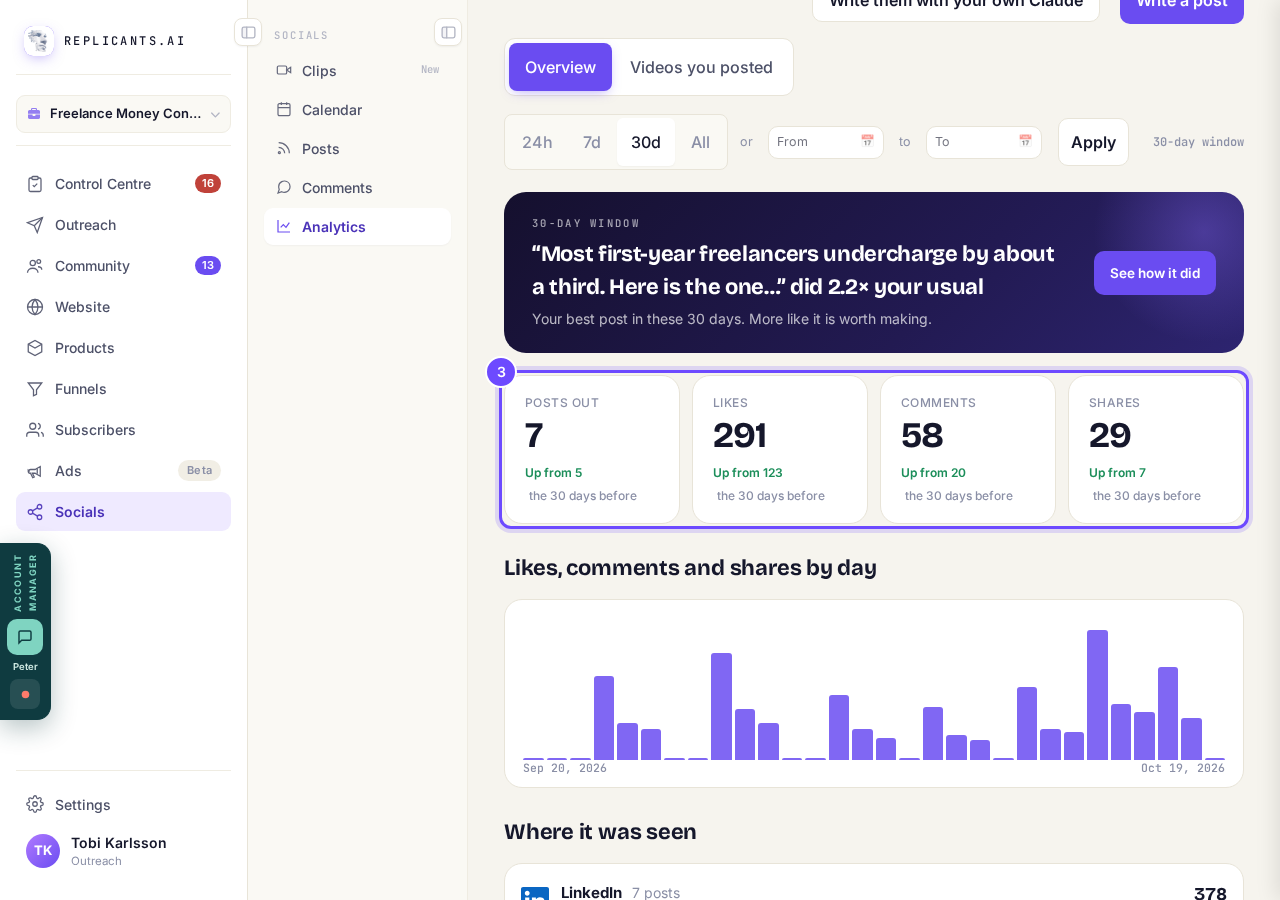Click See how it did button

(1155, 273)
